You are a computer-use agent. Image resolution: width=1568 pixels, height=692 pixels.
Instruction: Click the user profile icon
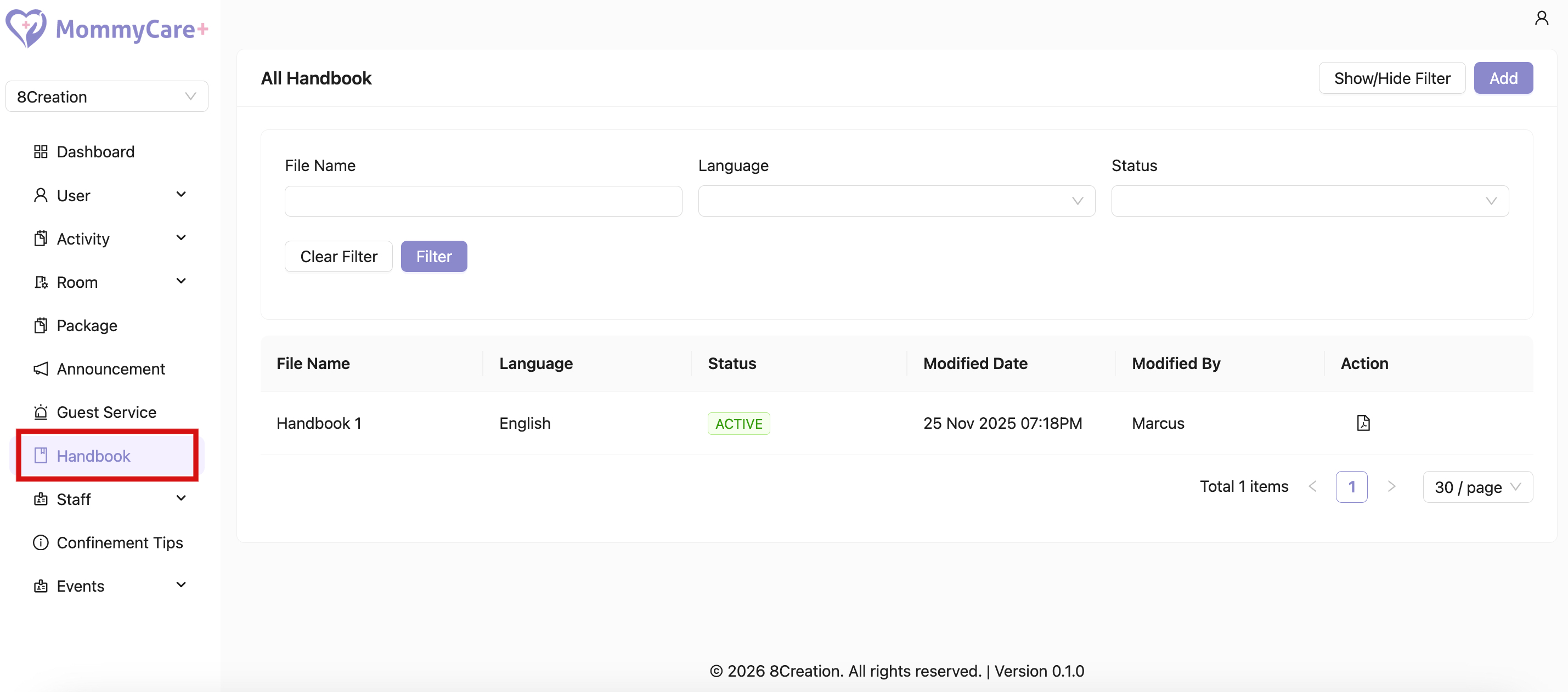(x=1541, y=18)
